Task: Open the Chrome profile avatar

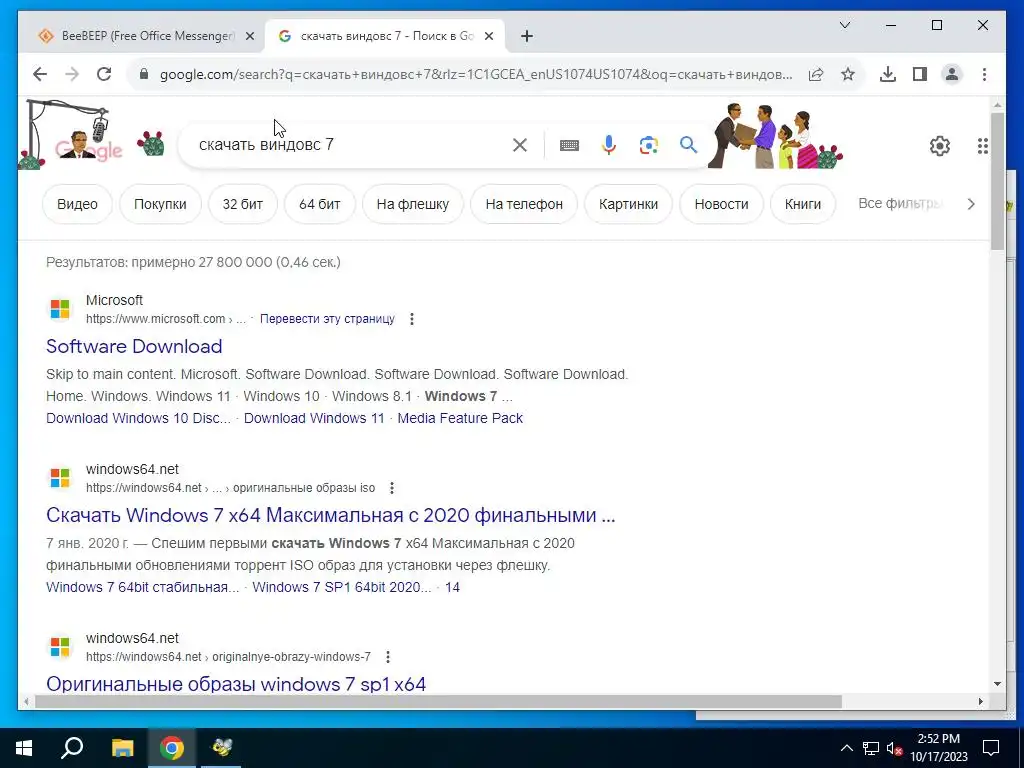Action: tap(952, 74)
